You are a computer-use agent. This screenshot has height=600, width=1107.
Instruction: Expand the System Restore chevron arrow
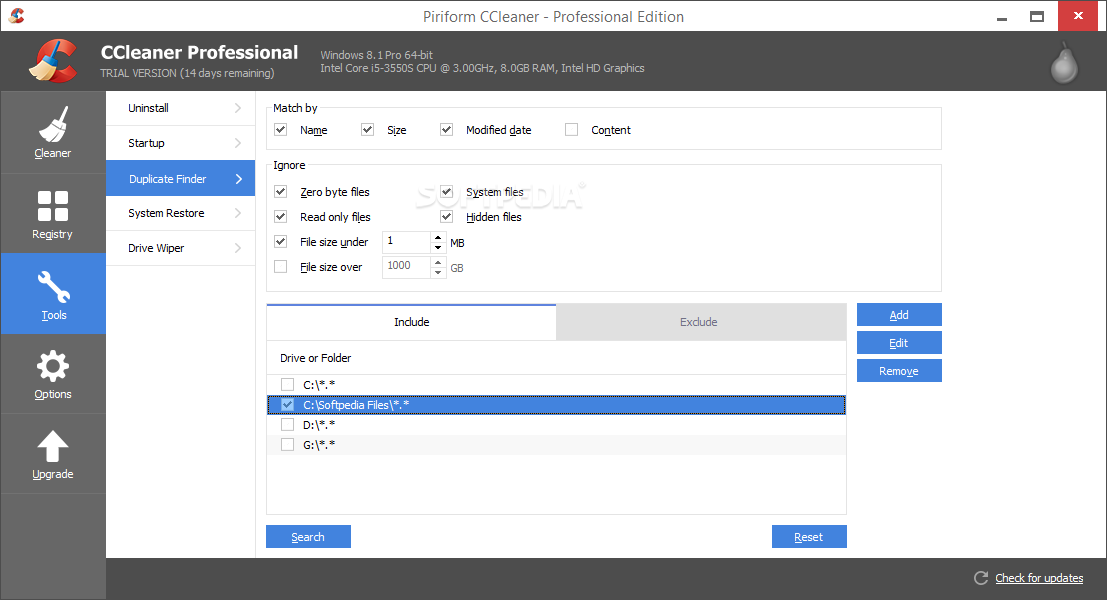238,213
